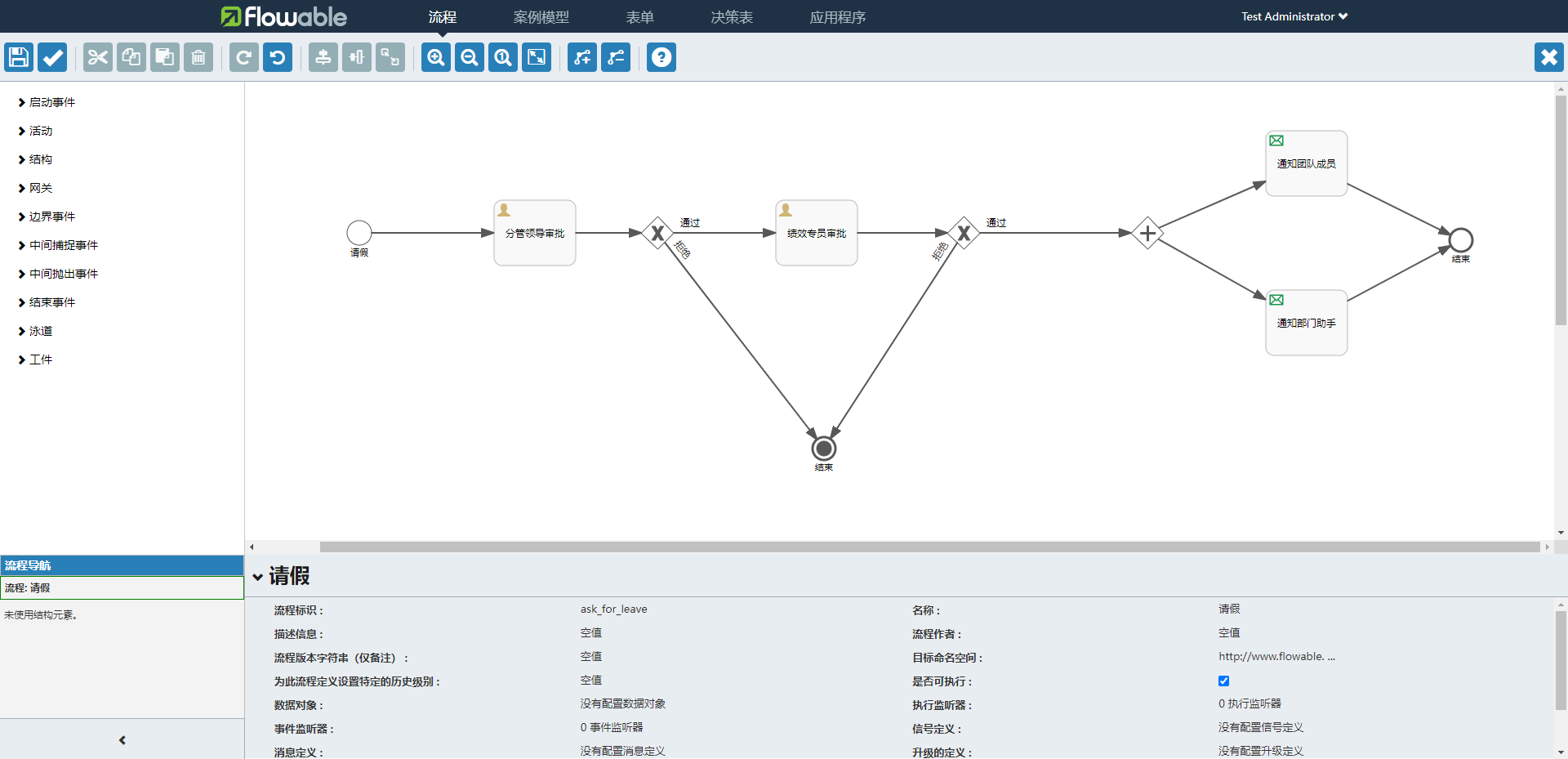This screenshot has height=759, width=1568.
Task: Open the help question mark icon
Action: [x=661, y=57]
